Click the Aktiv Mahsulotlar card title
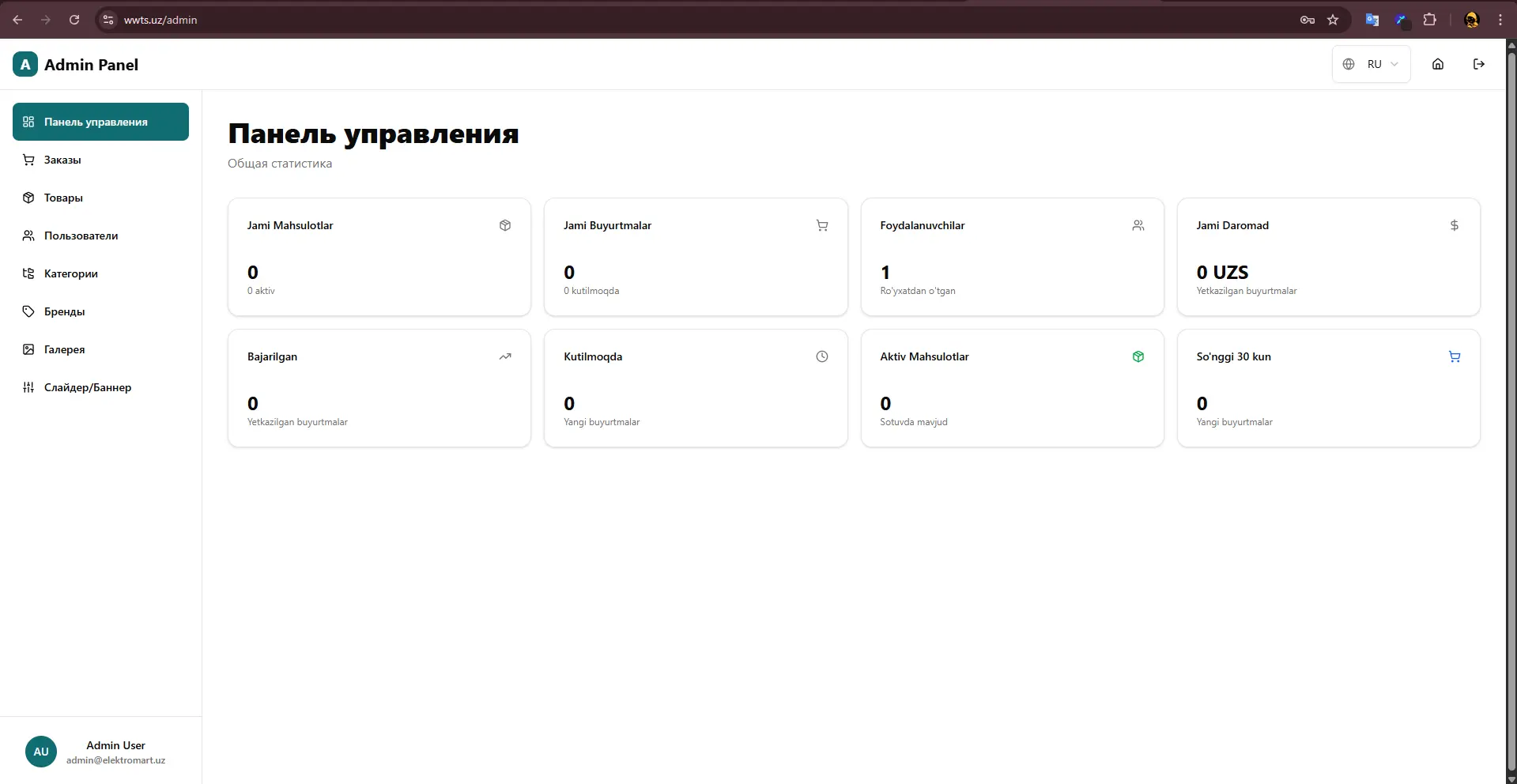1517x784 pixels. coord(924,356)
